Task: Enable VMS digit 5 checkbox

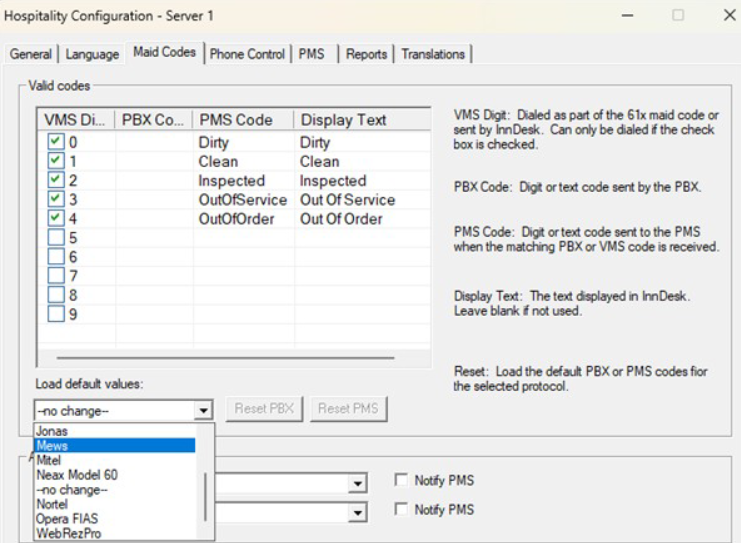Action: (x=56, y=238)
